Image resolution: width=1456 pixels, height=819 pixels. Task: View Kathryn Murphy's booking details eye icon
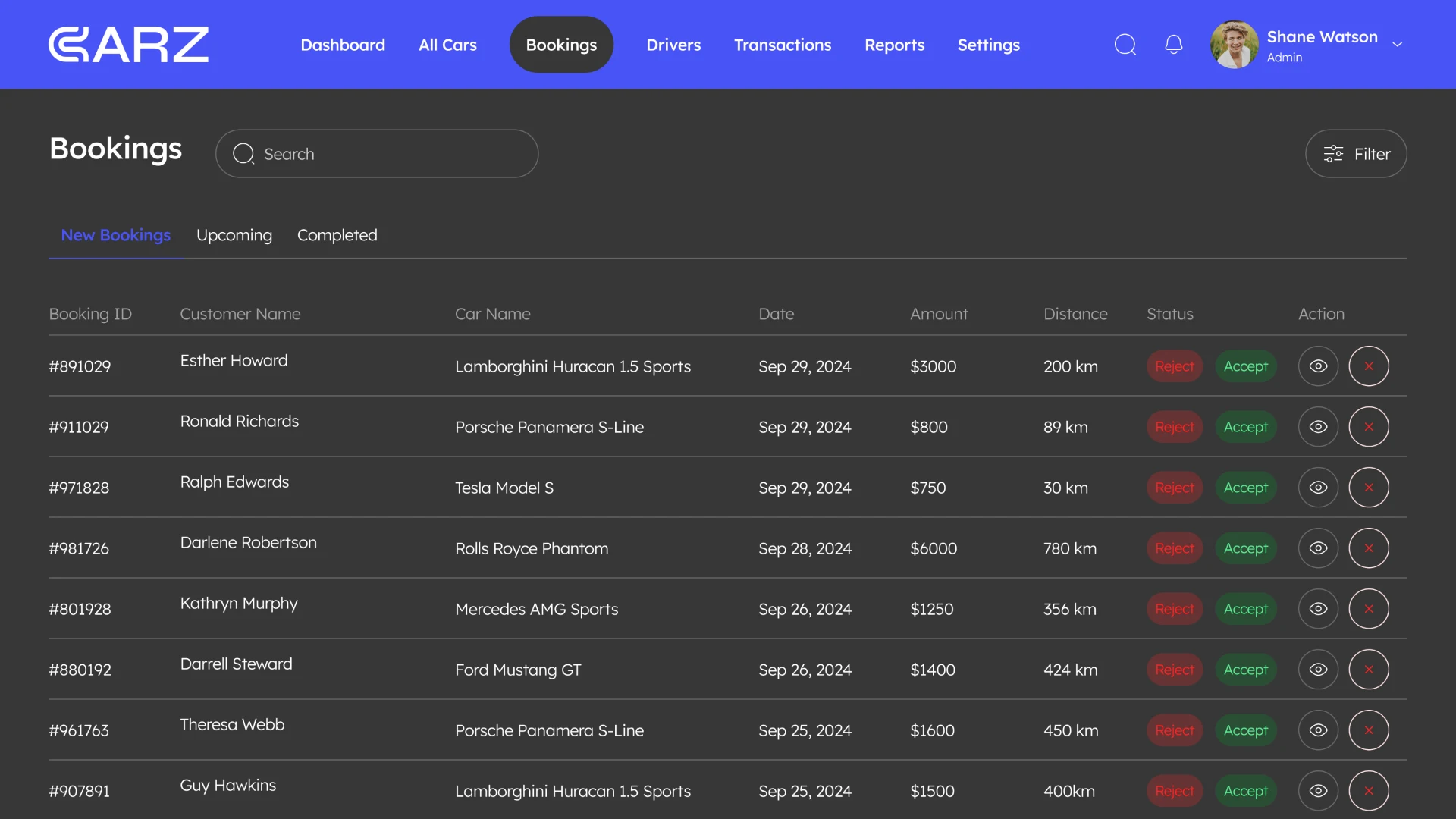coord(1318,609)
